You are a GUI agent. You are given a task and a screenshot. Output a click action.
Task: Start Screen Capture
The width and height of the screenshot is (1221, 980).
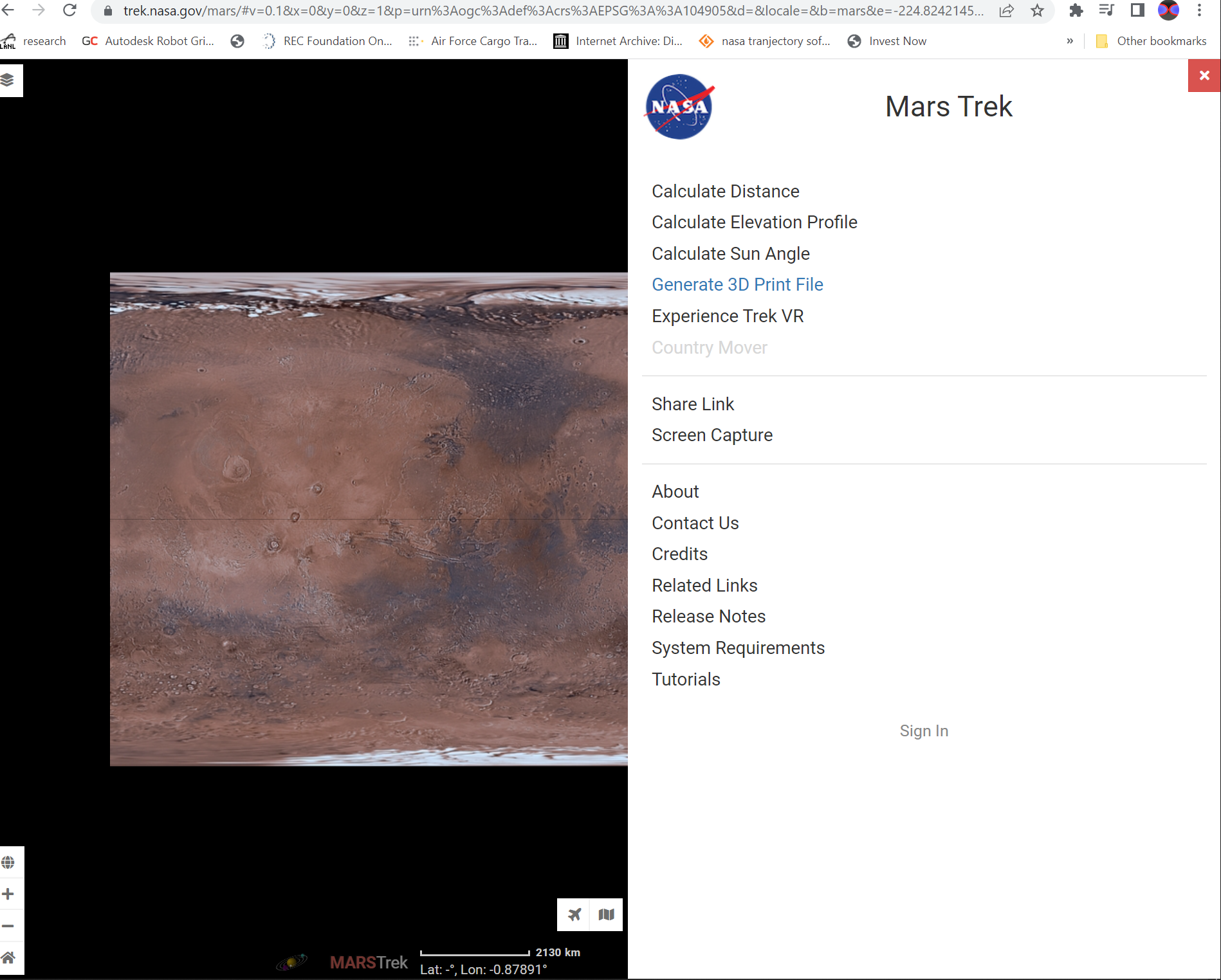711,435
